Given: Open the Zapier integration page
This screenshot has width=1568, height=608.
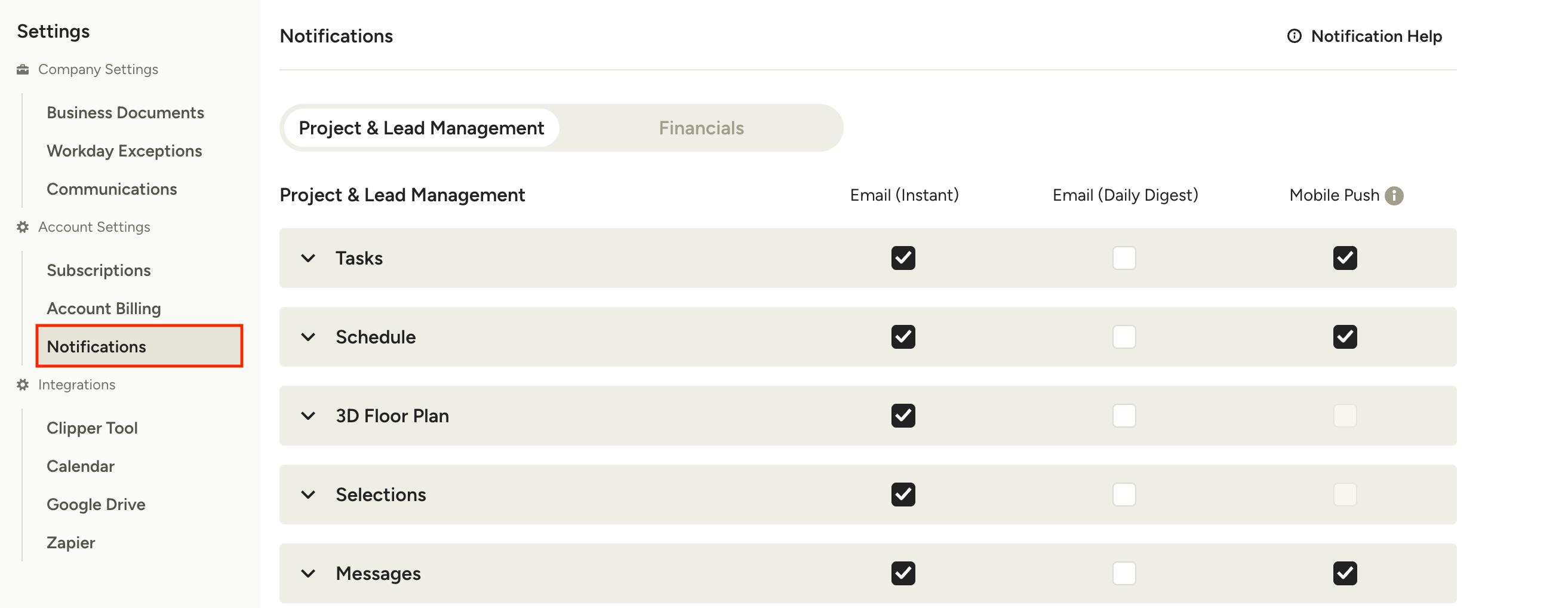Looking at the screenshot, I should pos(70,542).
